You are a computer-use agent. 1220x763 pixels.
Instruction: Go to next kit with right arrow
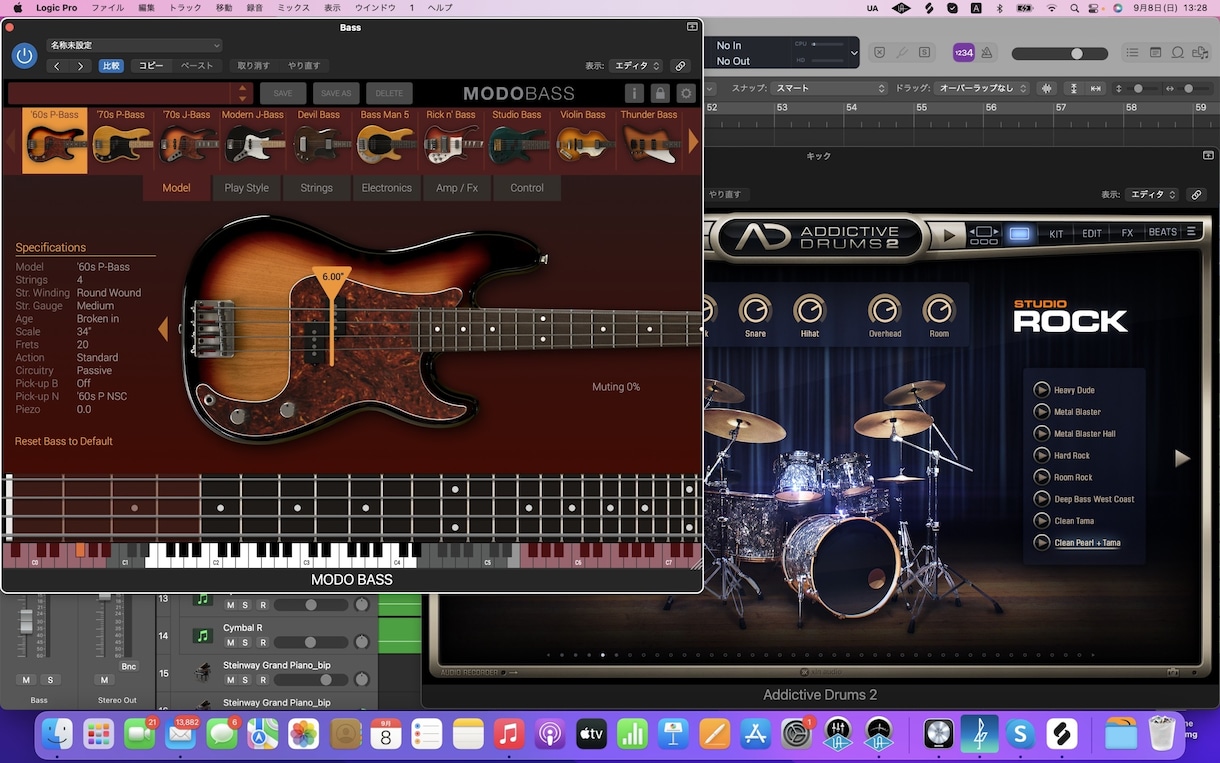point(1182,458)
